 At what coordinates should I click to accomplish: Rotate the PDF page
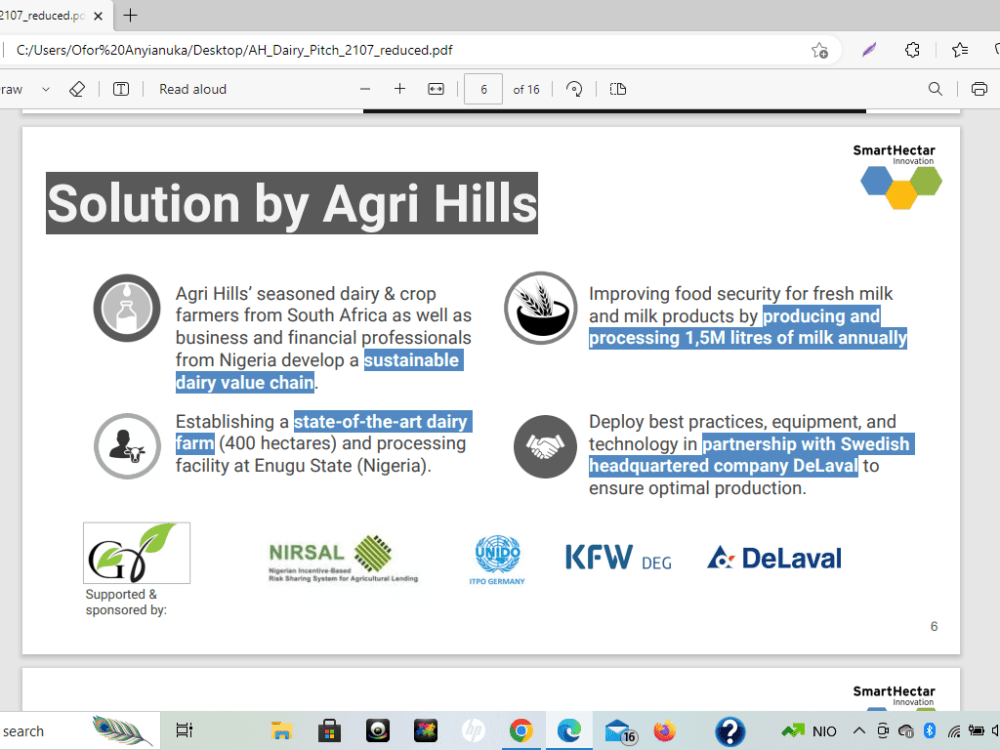coord(574,89)
